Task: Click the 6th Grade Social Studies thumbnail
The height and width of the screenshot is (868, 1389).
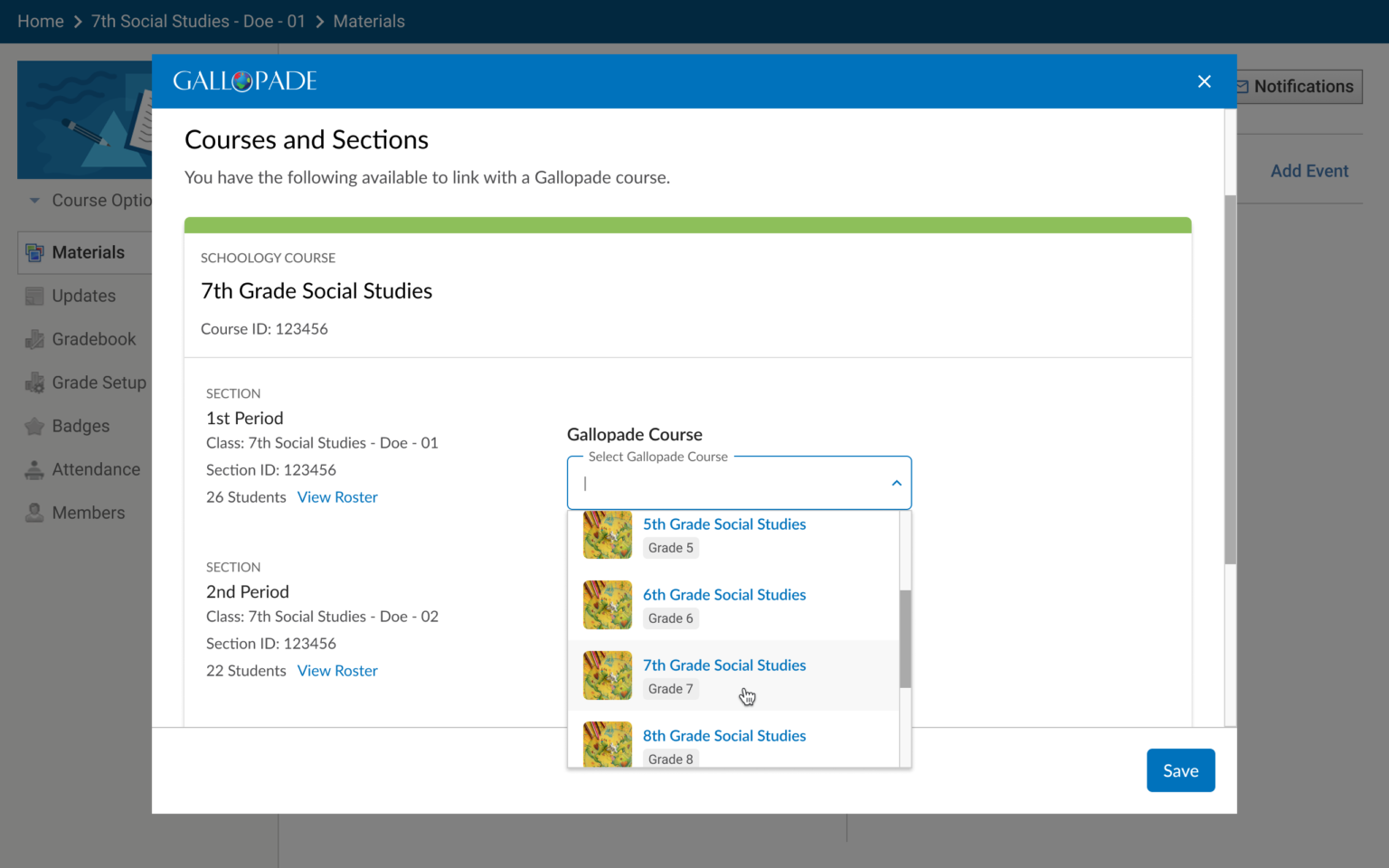Action: tap(608, 605)
